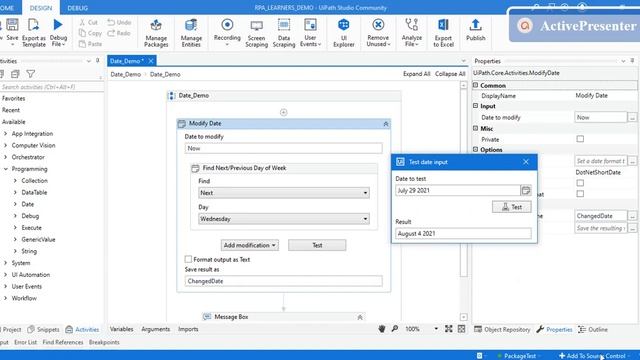Open Manage Packages
Viewport: 640px width, 360px height.
[156, 32]
